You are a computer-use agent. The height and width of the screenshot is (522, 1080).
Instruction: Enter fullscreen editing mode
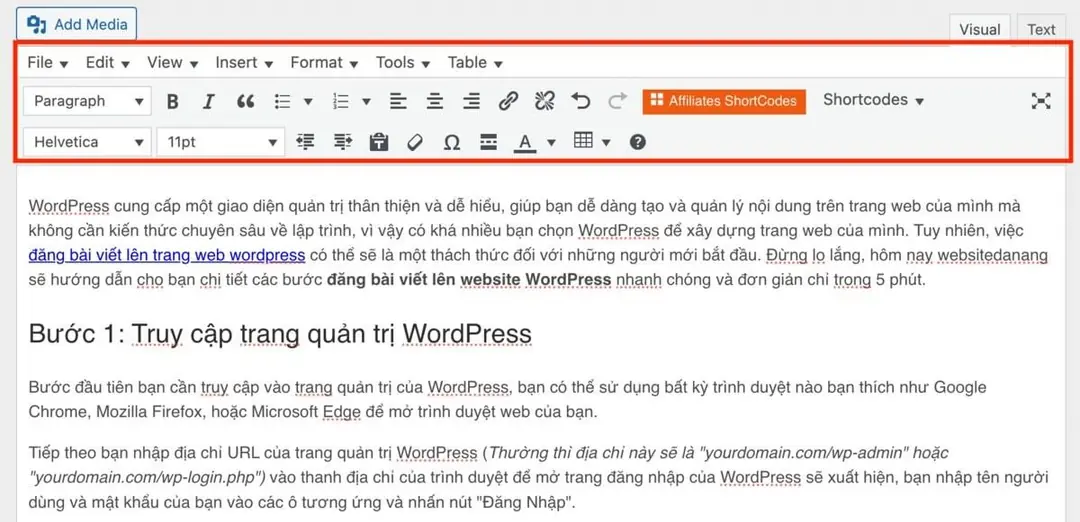tap(1042, 101)
